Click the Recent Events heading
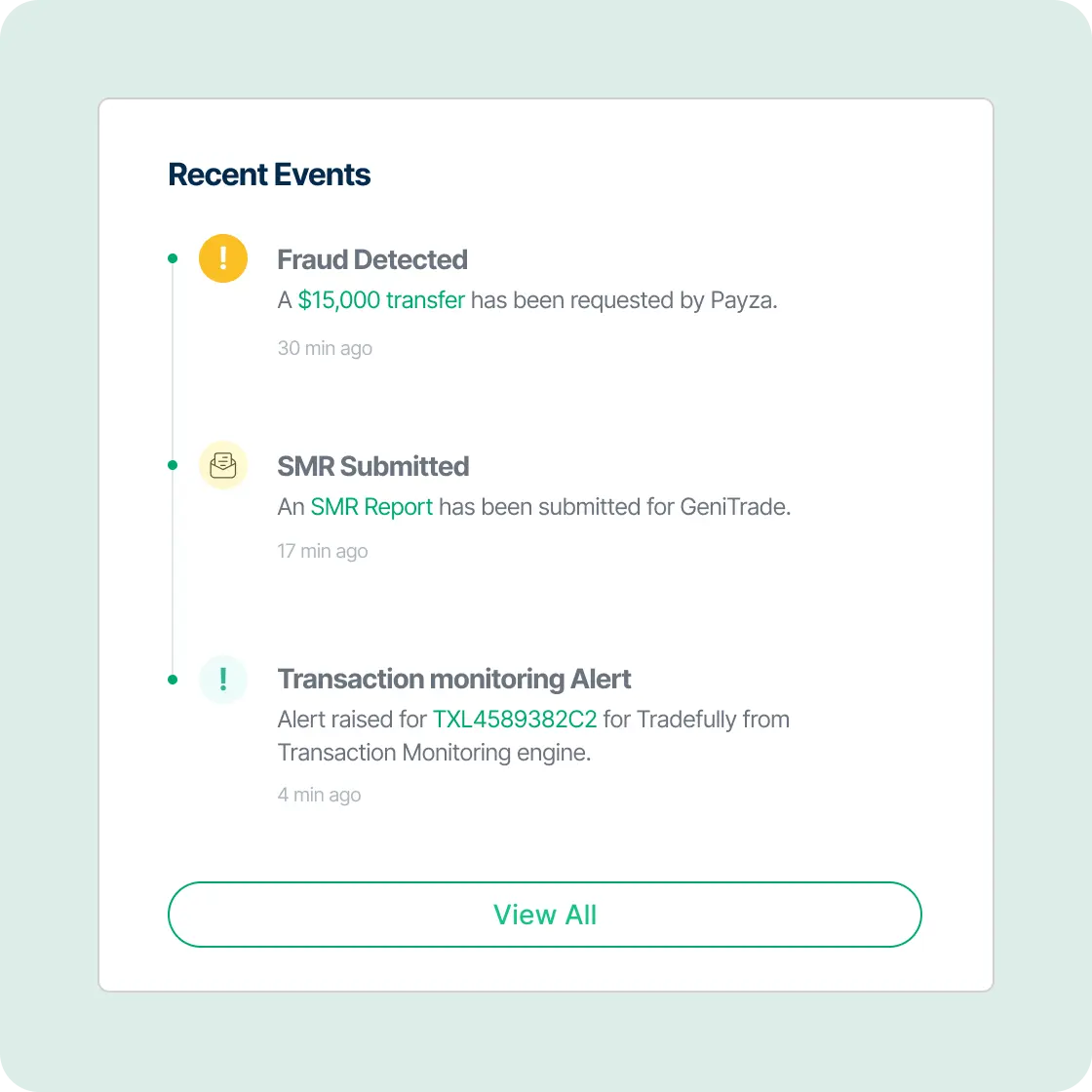The width and height of the screenshot is (1092, 1092). click(269, 175)
